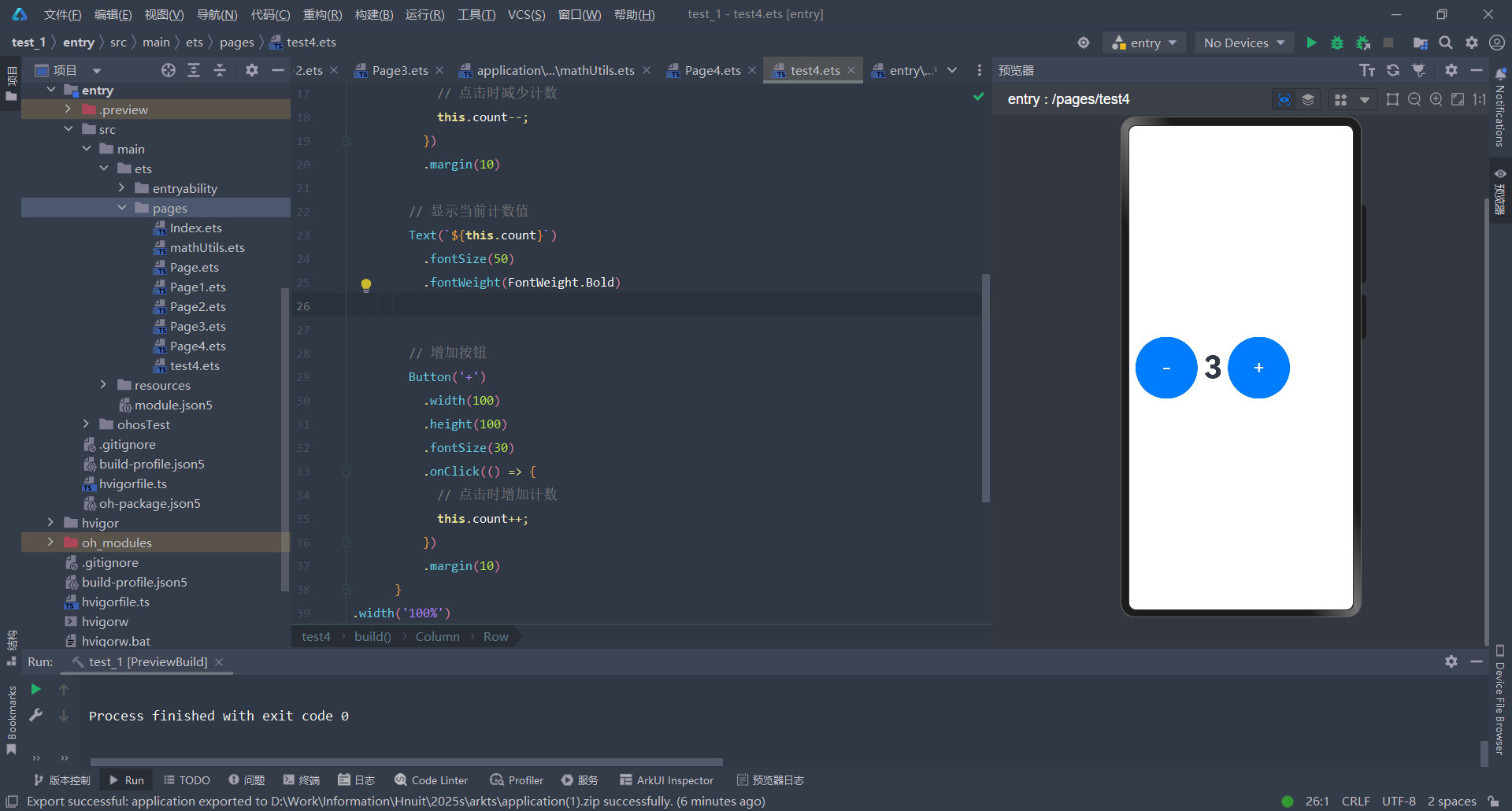
Task: Open the entry run configuration dropdown
Action: point(1144,43)
